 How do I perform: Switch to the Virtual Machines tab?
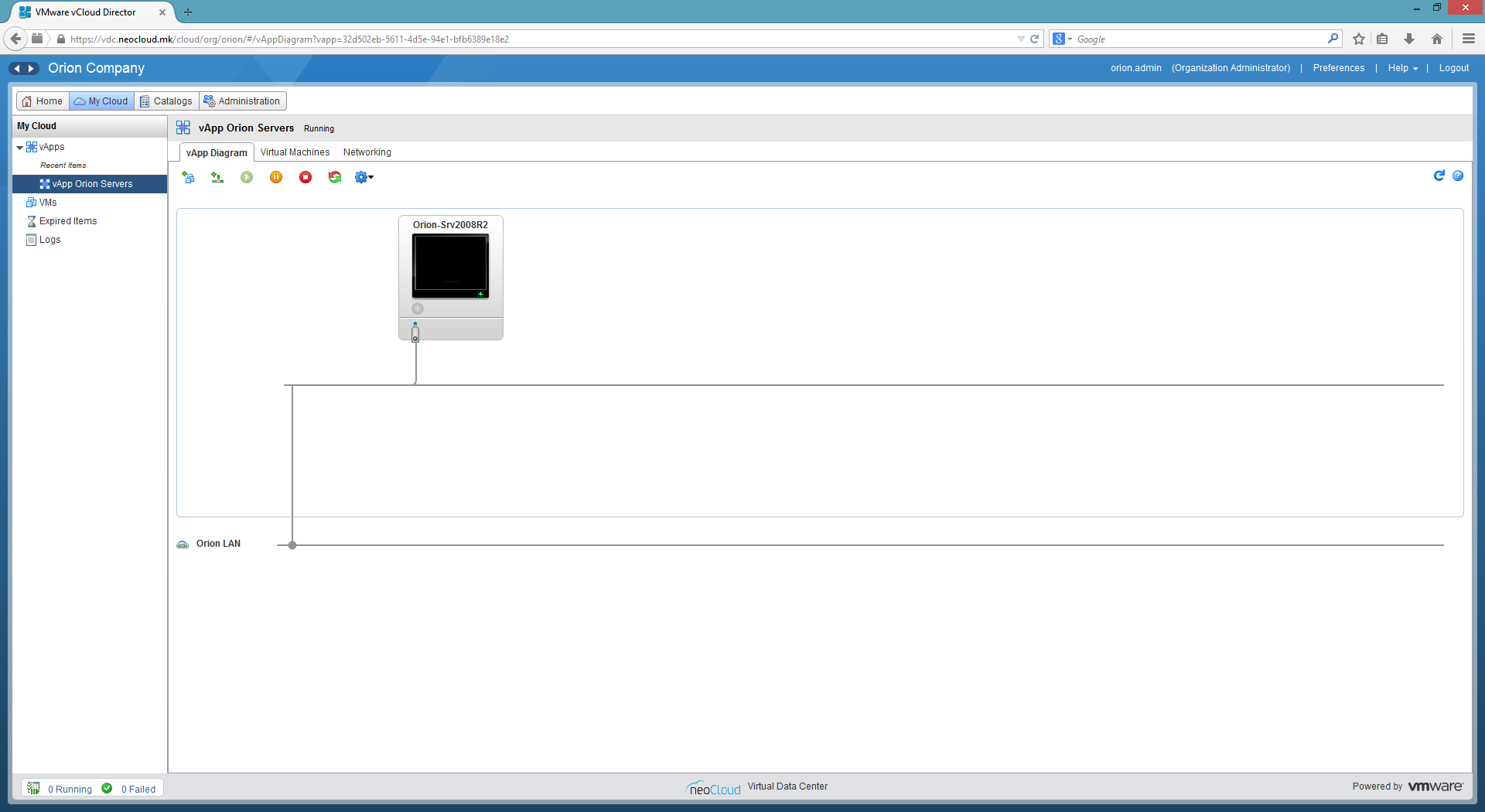pyautogui.click(x=295, y=152)
